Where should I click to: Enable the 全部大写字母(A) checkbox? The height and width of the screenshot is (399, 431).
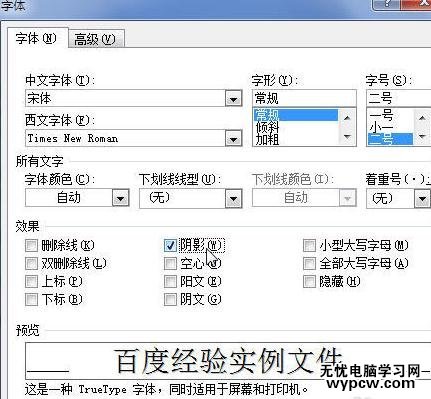[x=309, y=264]
